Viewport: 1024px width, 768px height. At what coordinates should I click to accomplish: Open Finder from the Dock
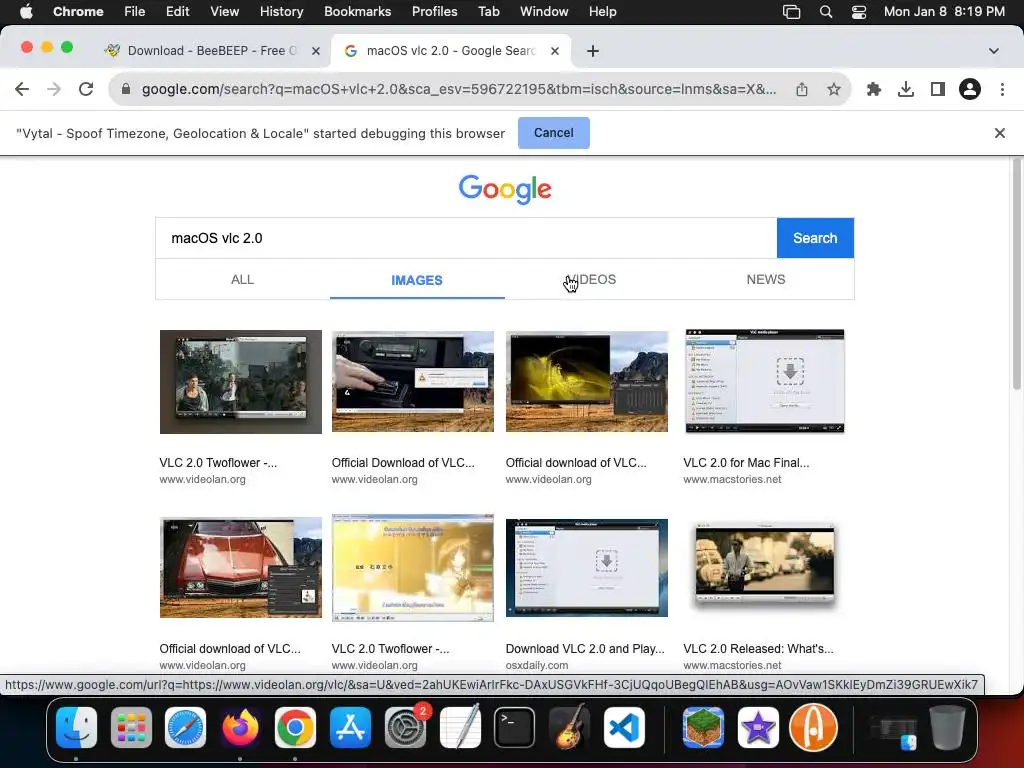click(76, 728)
